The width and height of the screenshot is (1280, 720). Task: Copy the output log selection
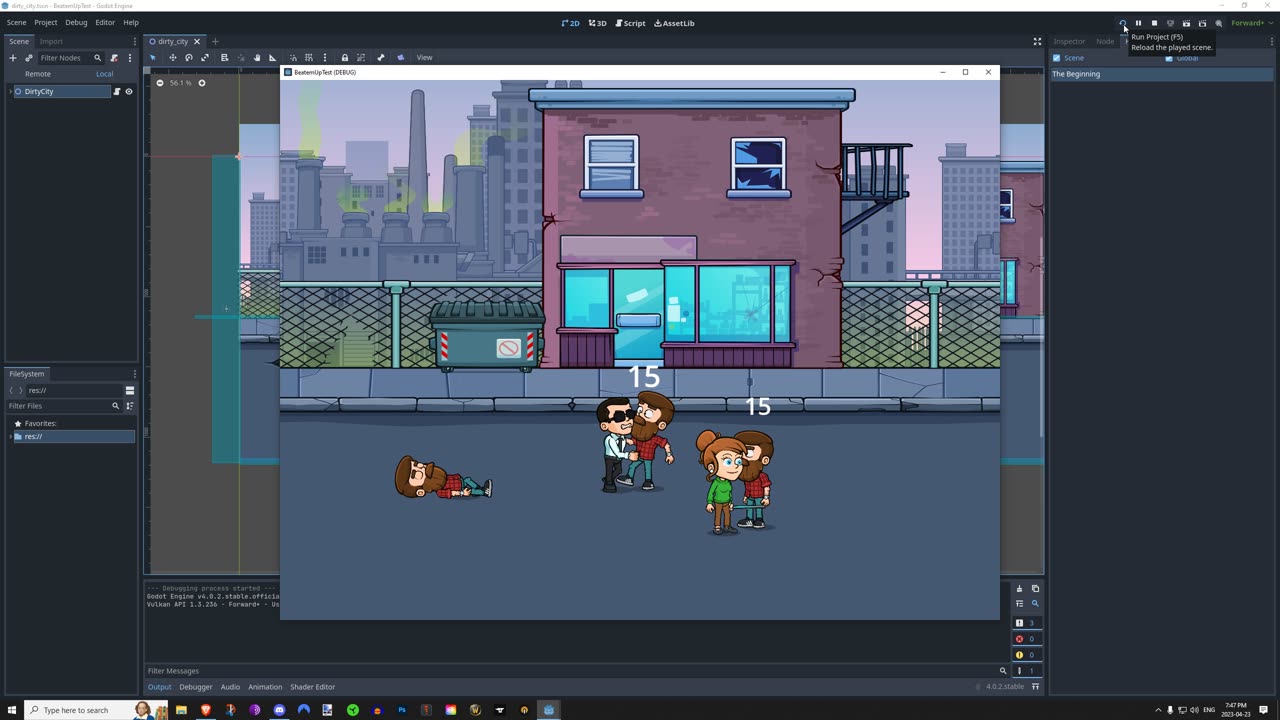point(1035,588)
